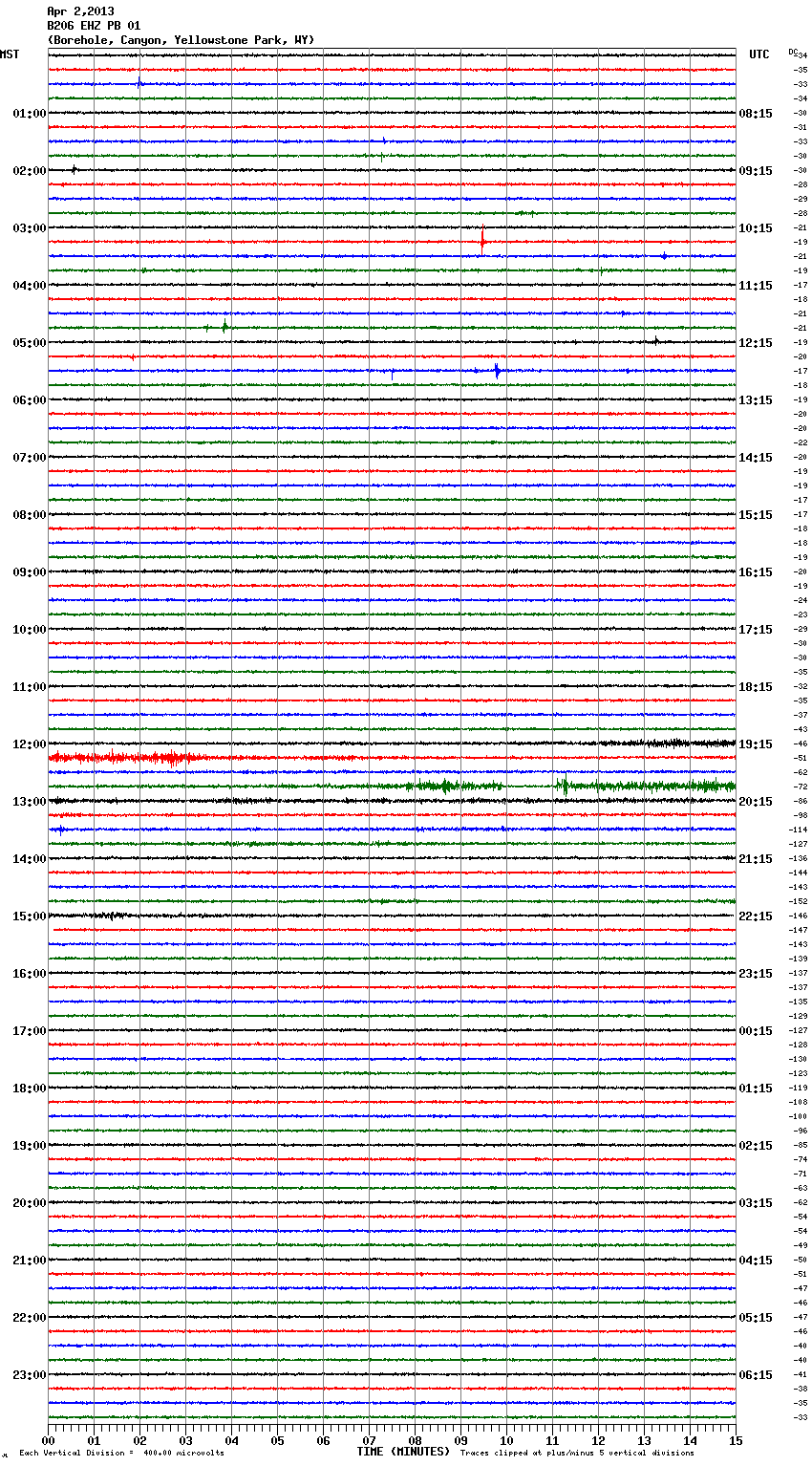Click the '19:15' UTC time label
The image size is (812, 1466).
click(756, 744)
